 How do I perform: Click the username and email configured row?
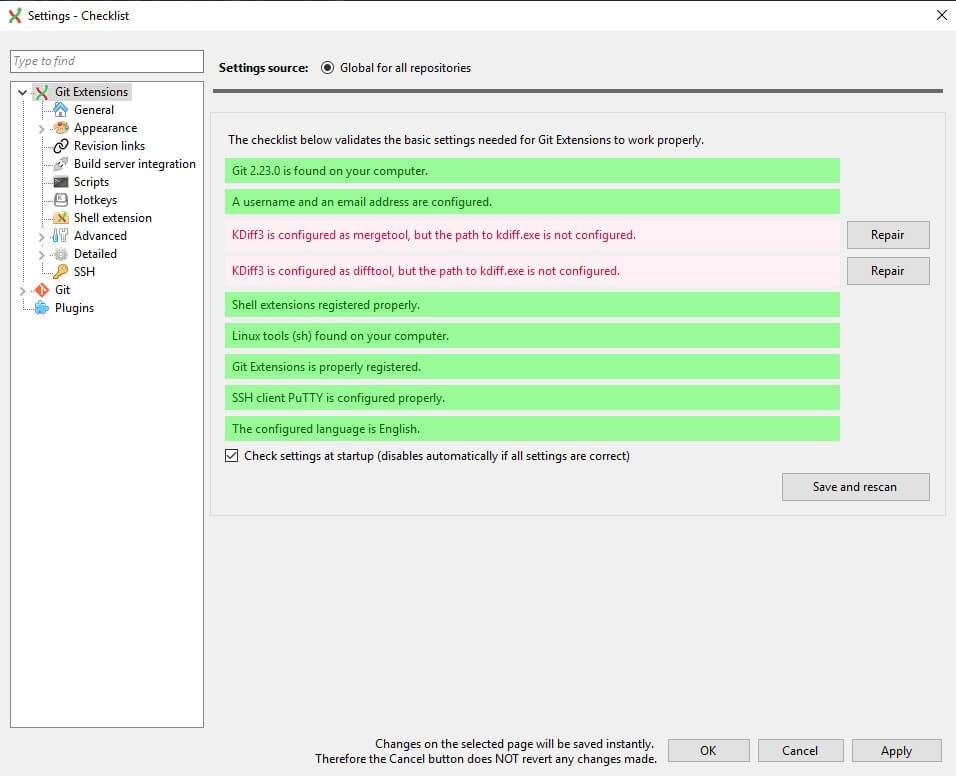click(532, 202)
